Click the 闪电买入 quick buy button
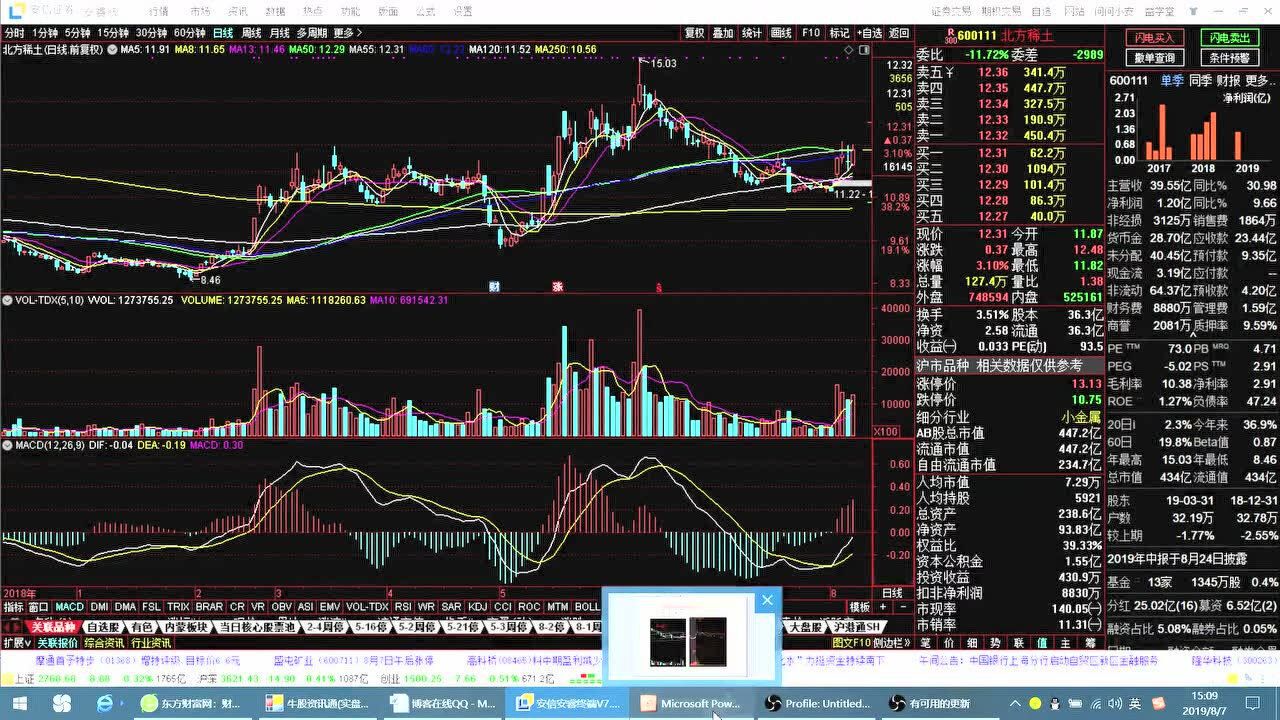 [x=1155, y=38]
